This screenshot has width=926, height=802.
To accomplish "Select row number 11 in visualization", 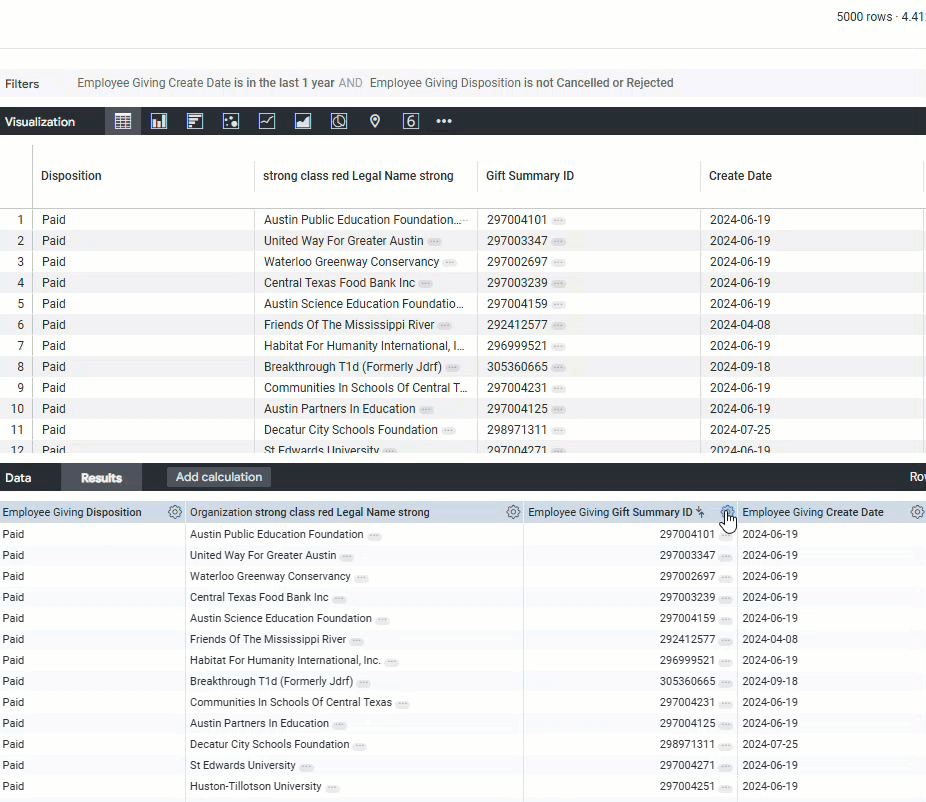I will [17, 430].
